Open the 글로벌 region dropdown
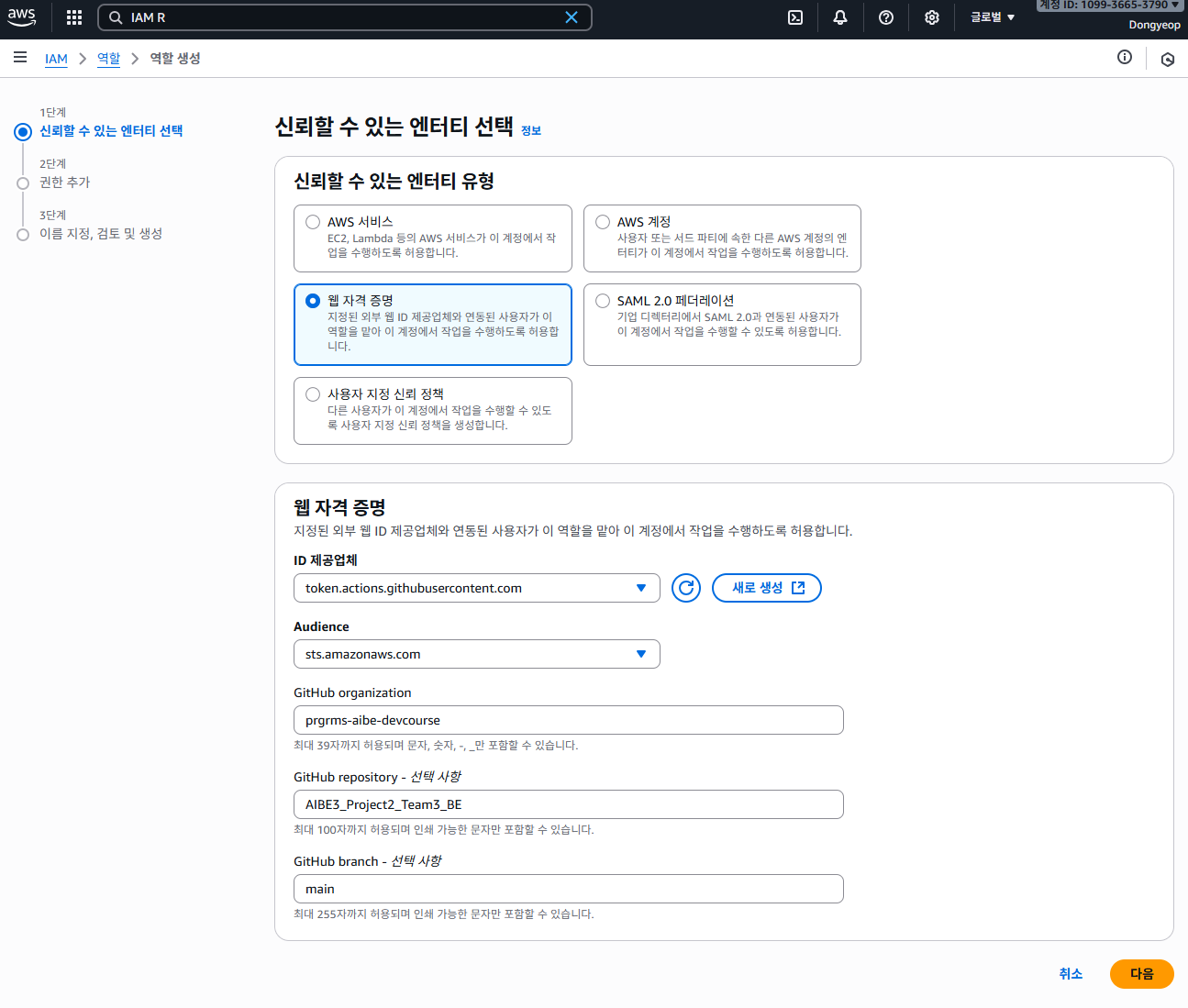The height and width of the screenshot is (1008, 1188). (993, 17)
